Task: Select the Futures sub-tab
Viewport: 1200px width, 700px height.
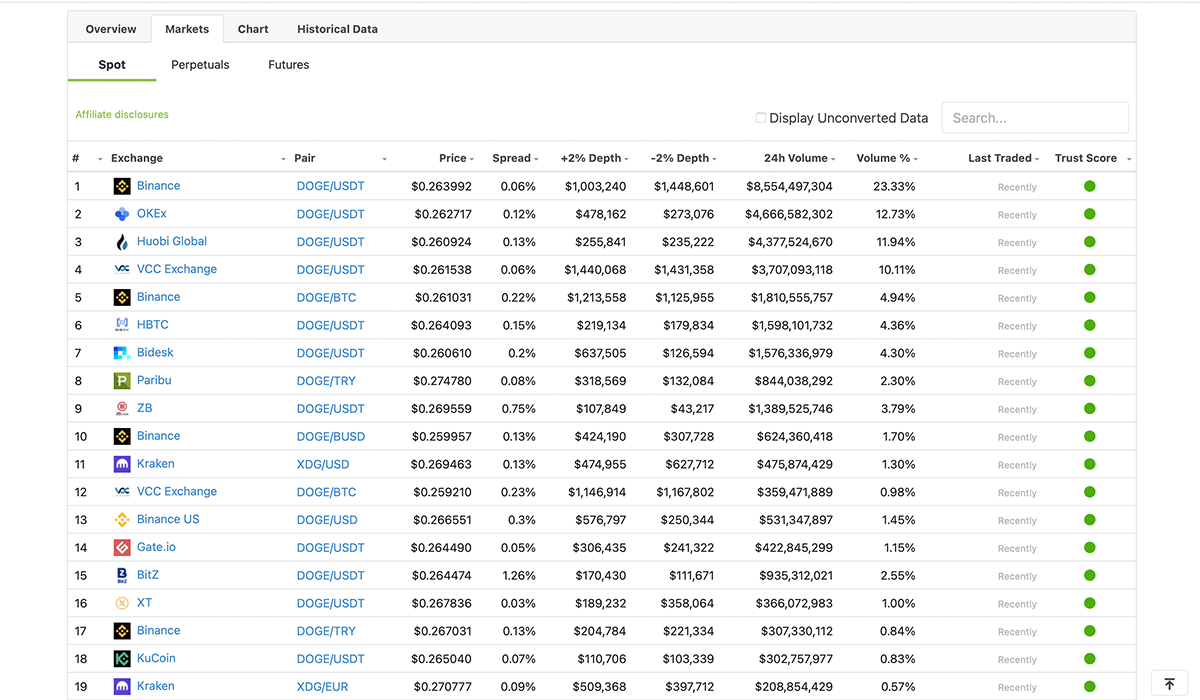Action: tap(289, 65)
